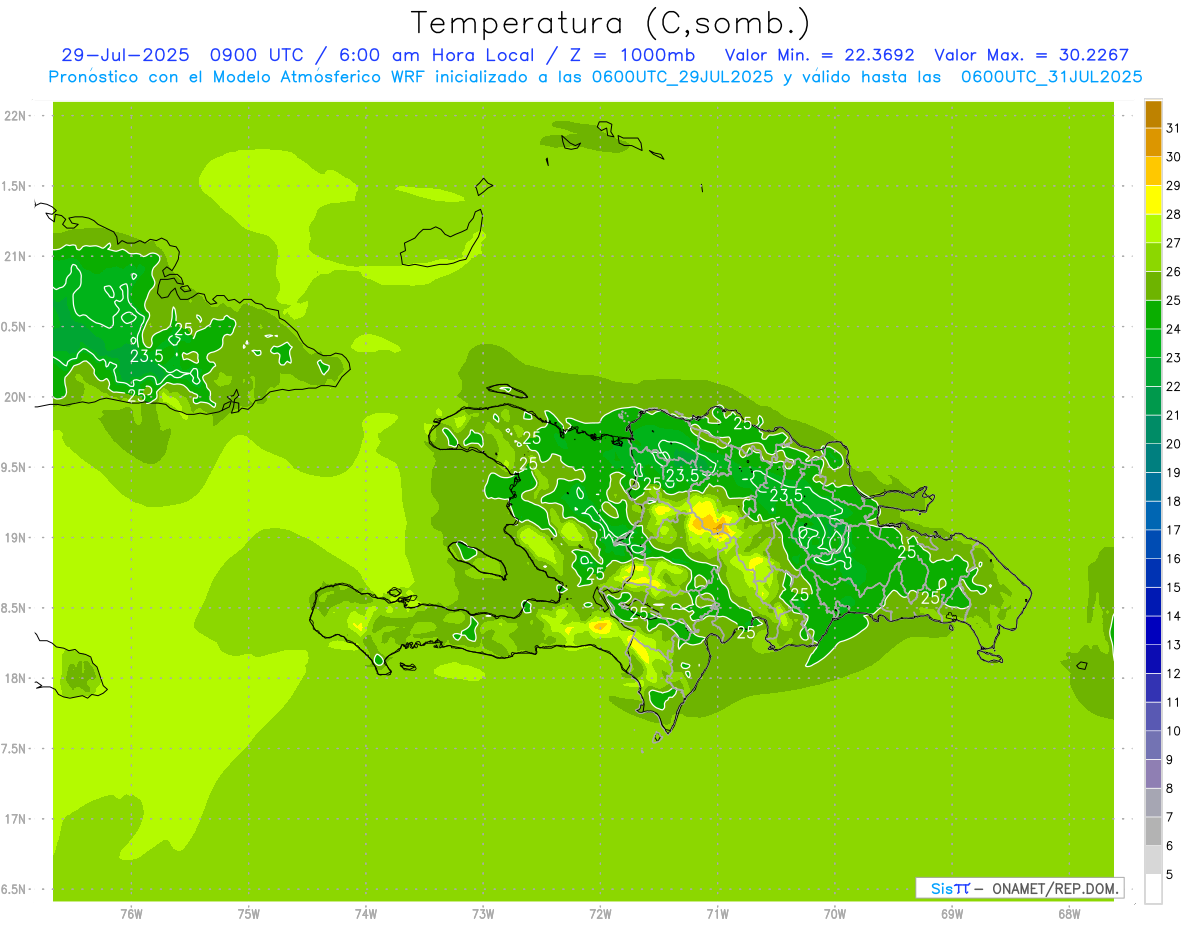Click the teal legend swatch between 19 and 20
This screenshot has width=1200, height=927.
click(1153, 458)
